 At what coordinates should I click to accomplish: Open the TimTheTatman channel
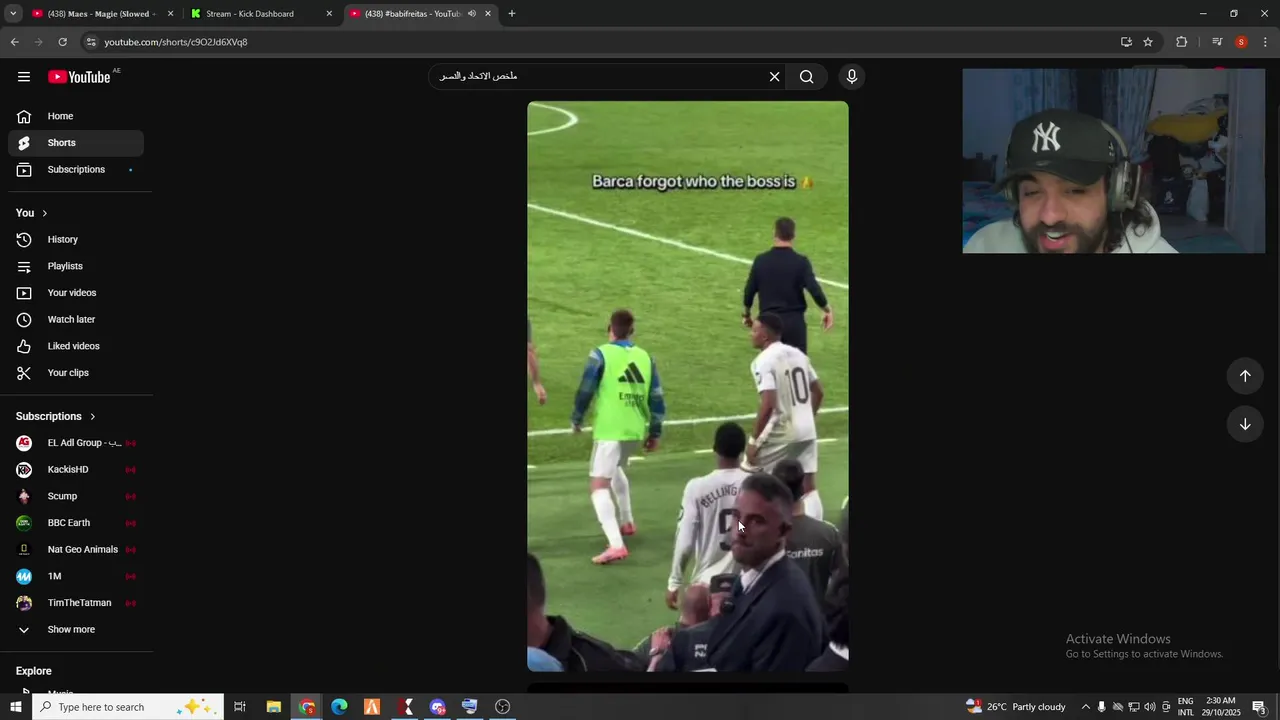(x=76, y=603)
